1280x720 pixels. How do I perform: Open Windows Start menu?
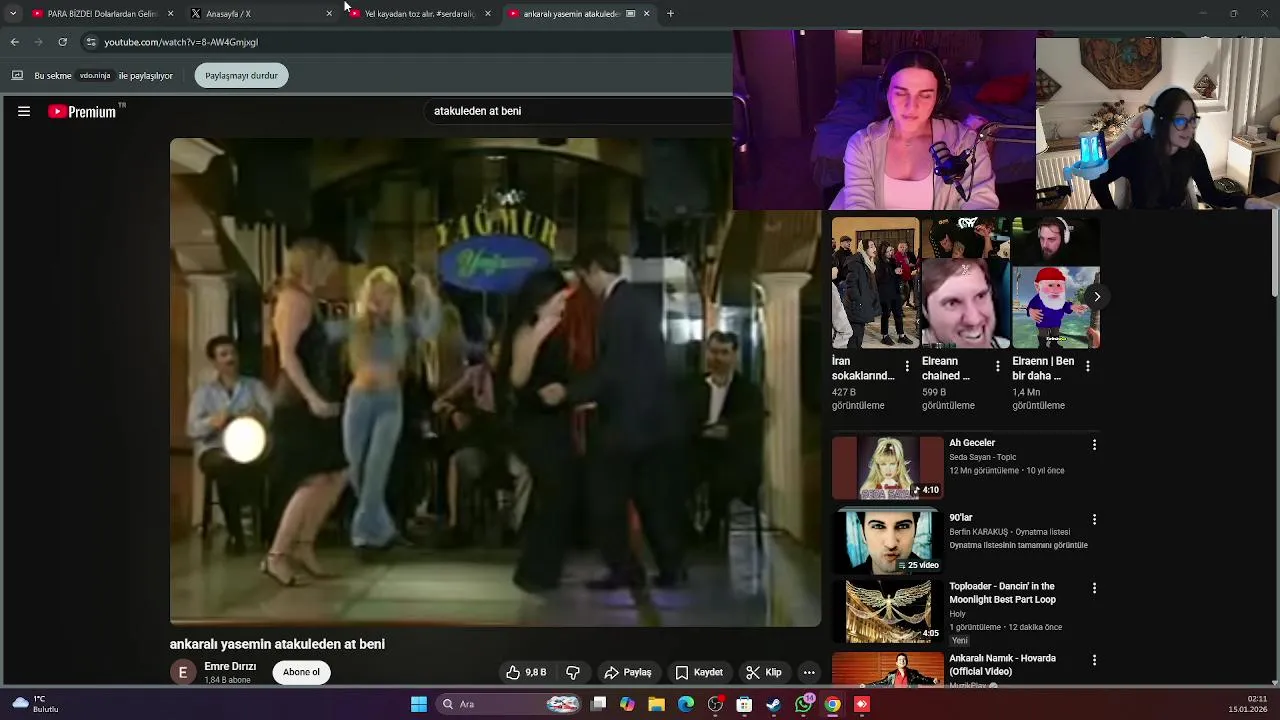tap(419, 704)
